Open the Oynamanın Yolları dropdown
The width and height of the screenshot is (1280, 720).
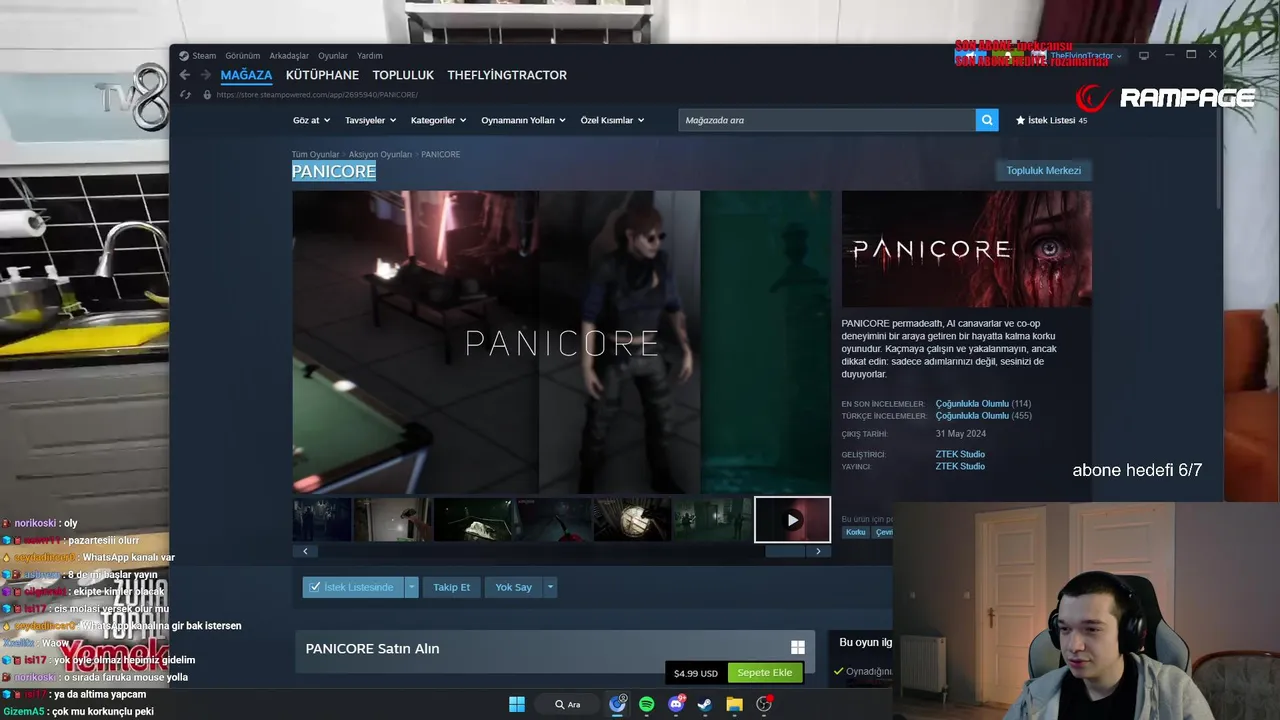(523, 120)
